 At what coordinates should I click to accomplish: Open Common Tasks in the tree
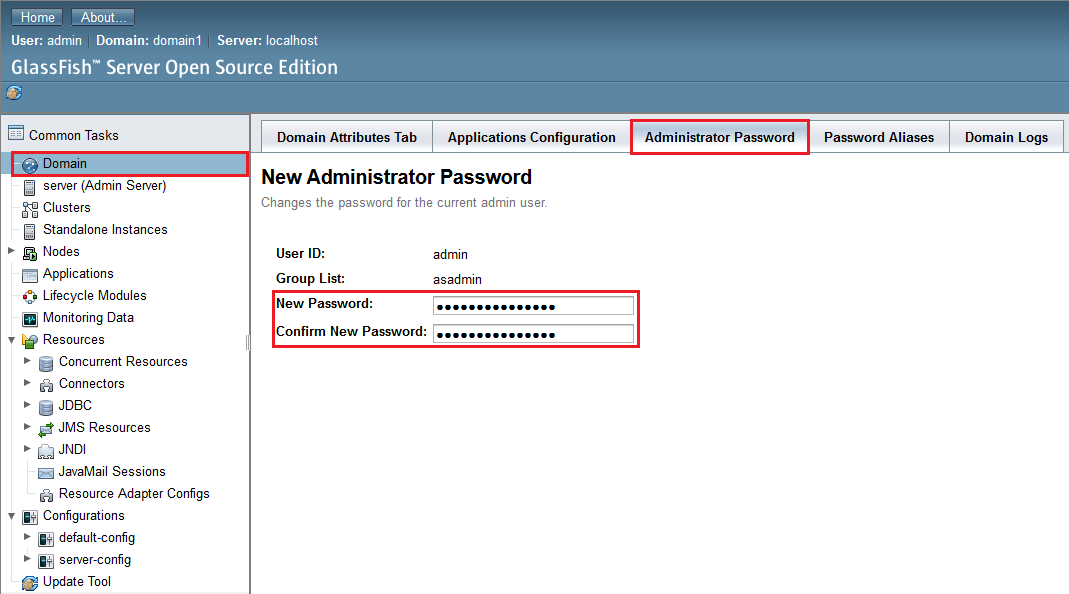(74, 135)
